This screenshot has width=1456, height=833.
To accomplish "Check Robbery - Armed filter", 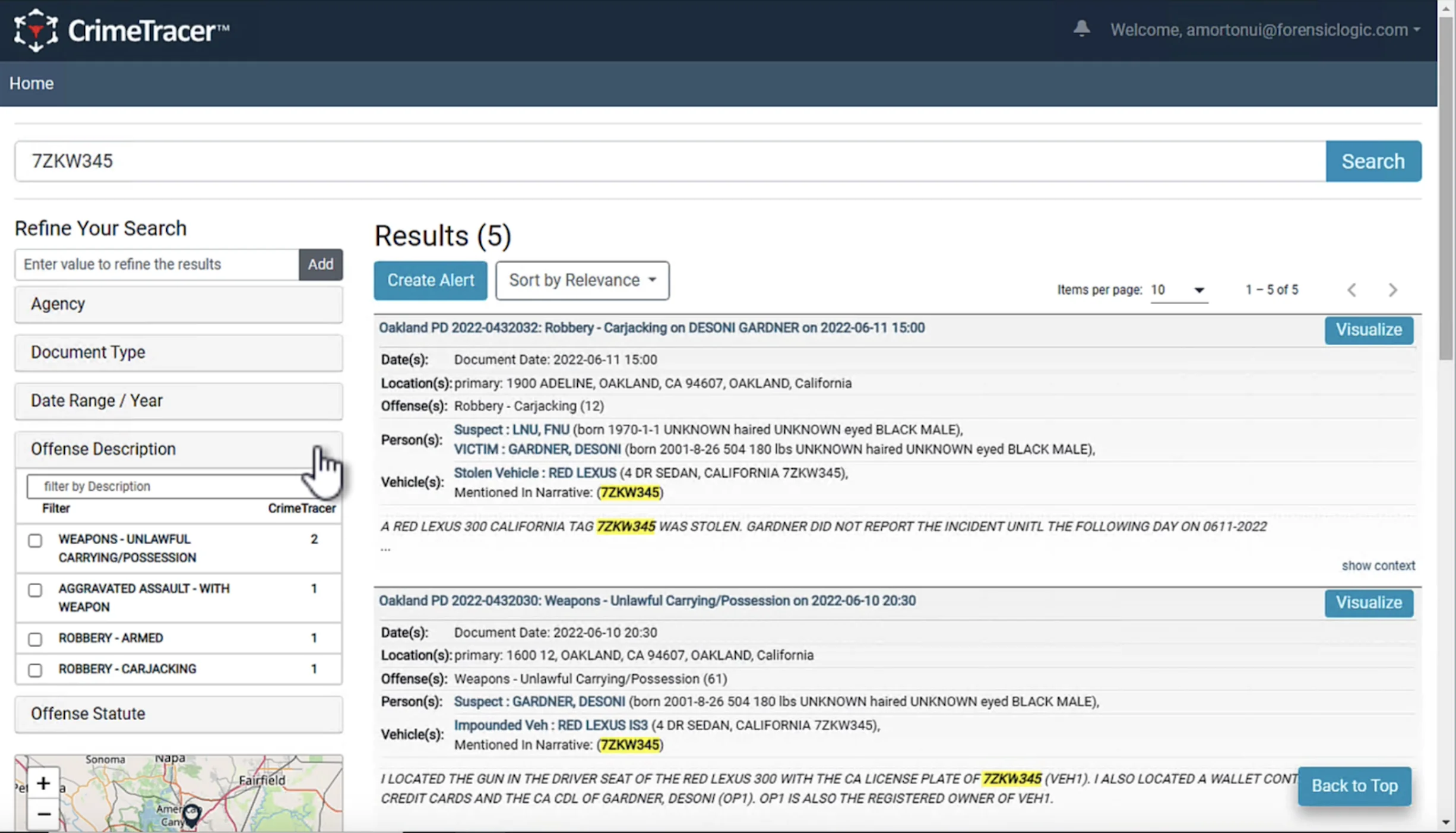I will [x=35, y=639].
